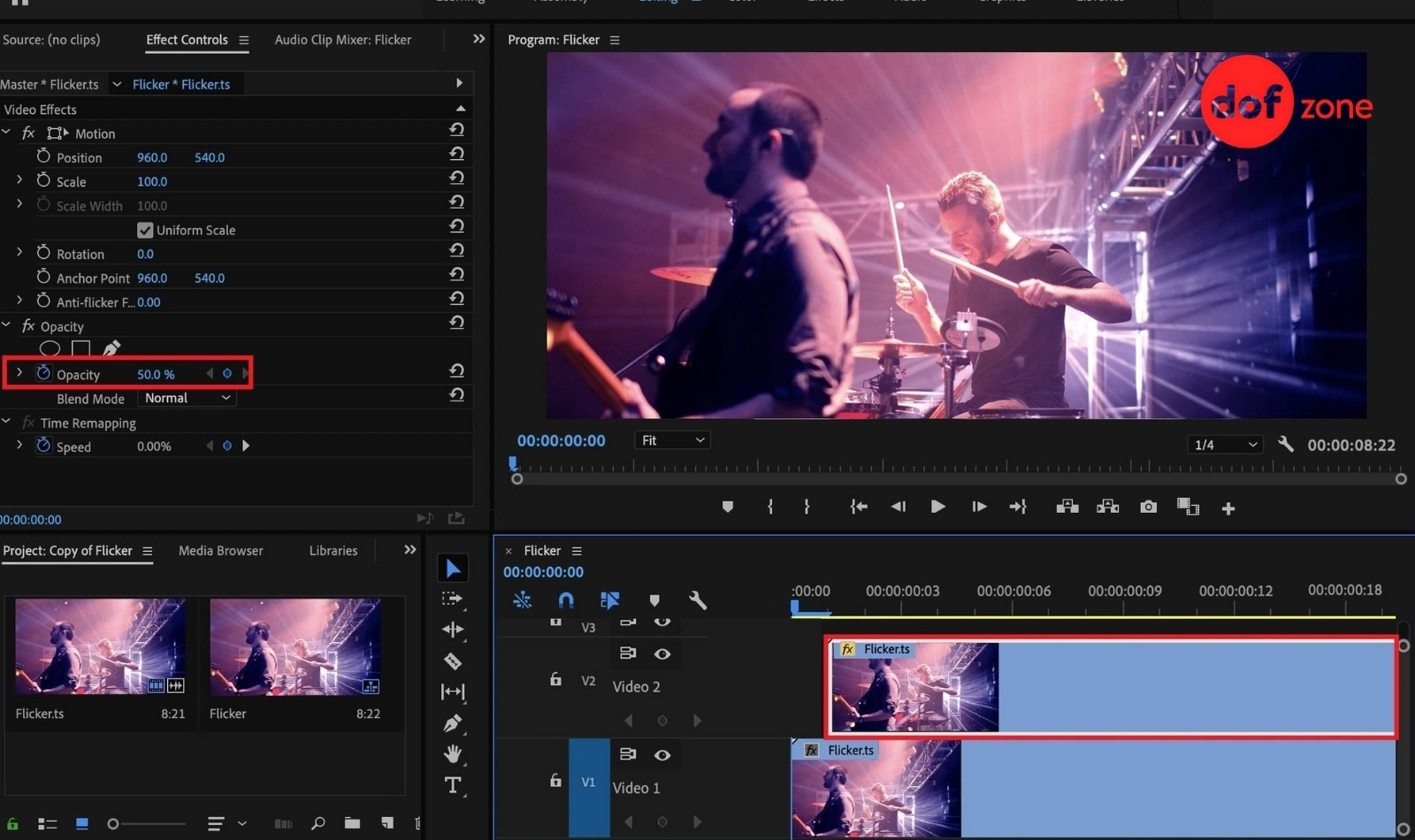The image size is (1415, 840).
Task: Create ellipse mask under Opacity
Action: point(50,348)
